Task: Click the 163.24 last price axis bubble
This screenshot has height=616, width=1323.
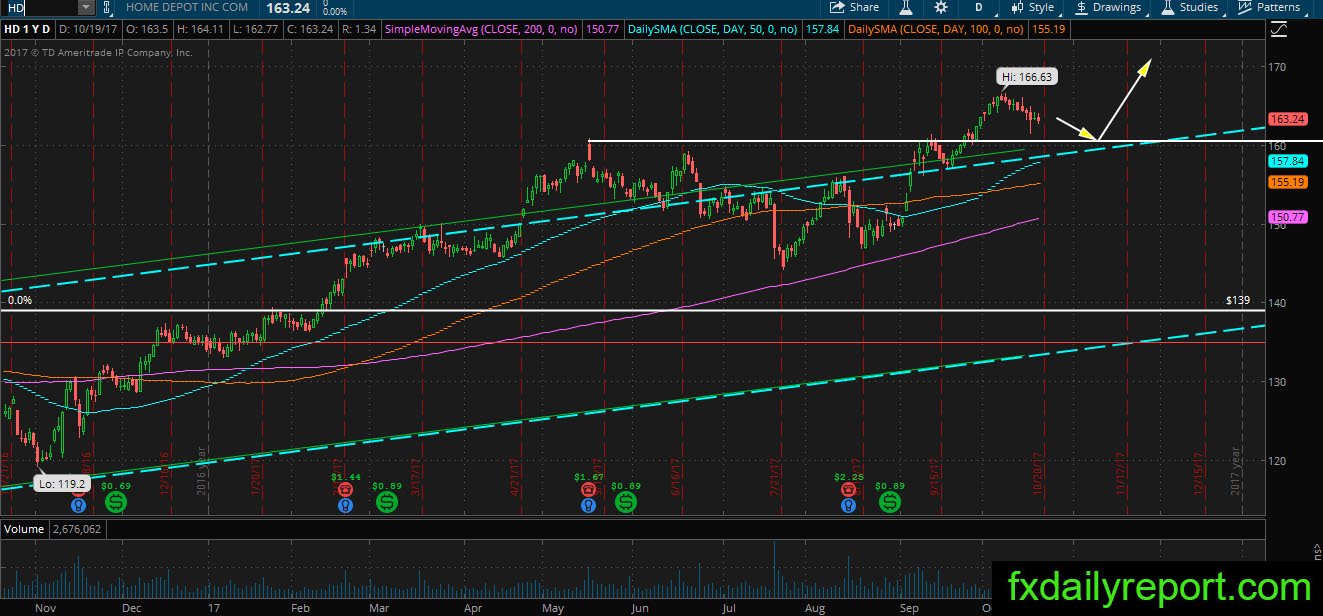Action: coord(1288,119)
